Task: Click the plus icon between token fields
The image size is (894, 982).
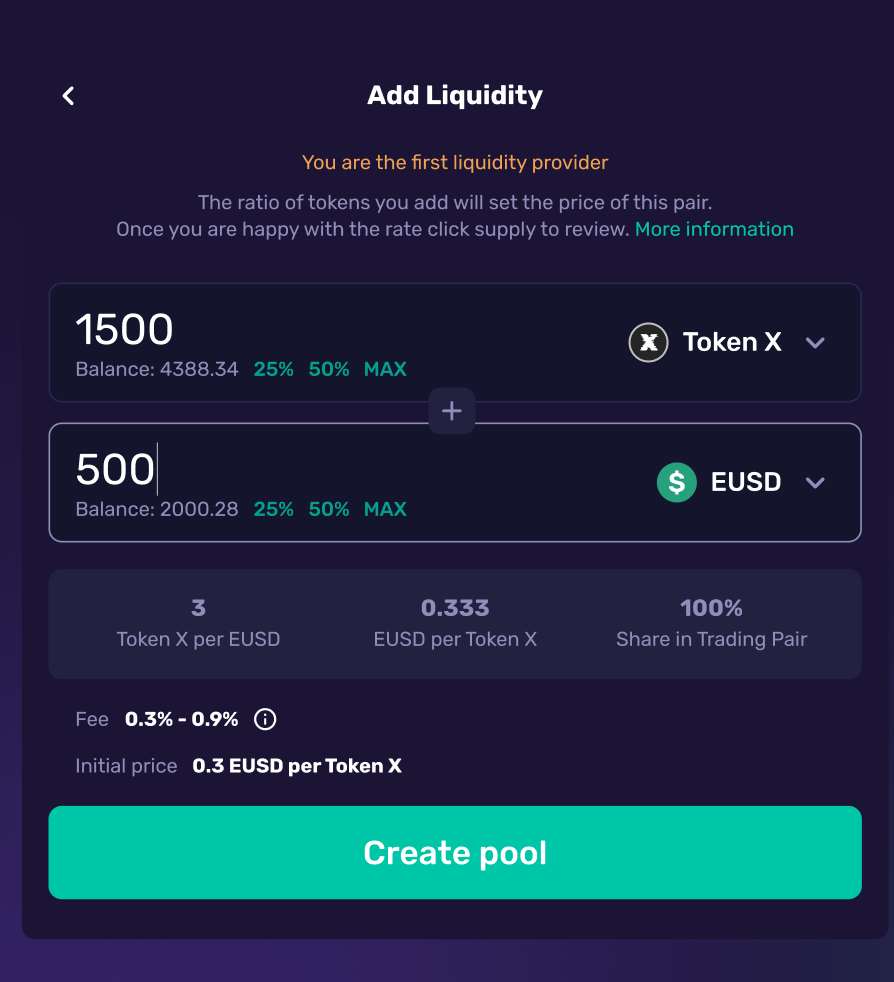Action: 452,411
